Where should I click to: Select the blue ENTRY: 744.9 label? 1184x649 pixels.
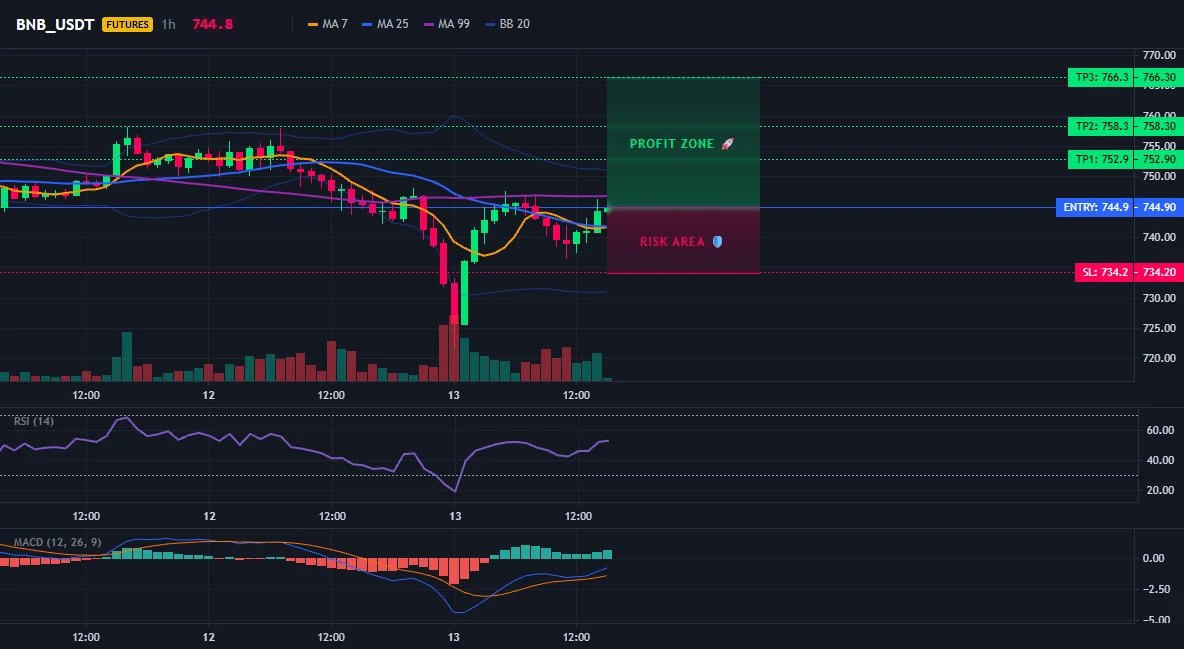(1094, 207)
